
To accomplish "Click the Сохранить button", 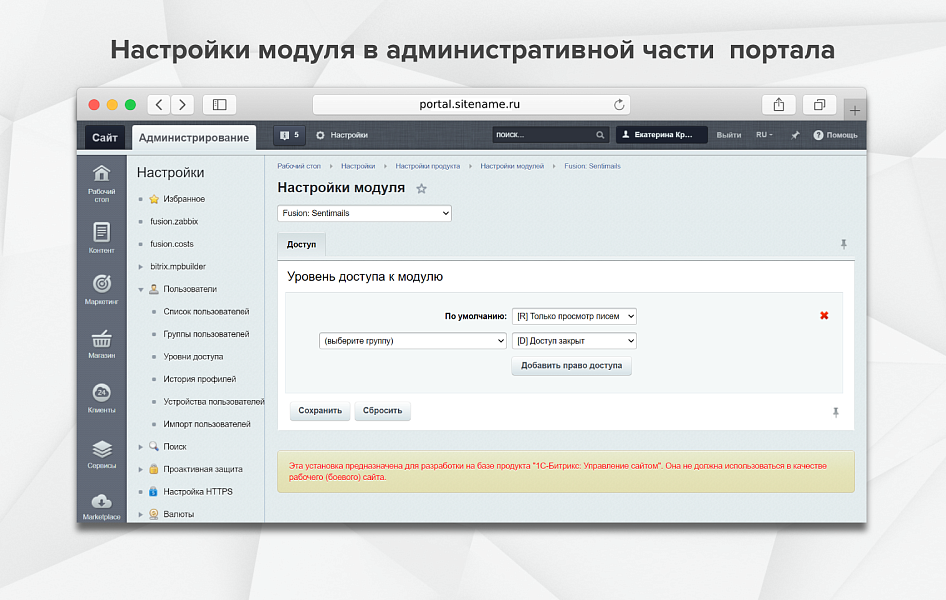I will [x=319, y=410].
